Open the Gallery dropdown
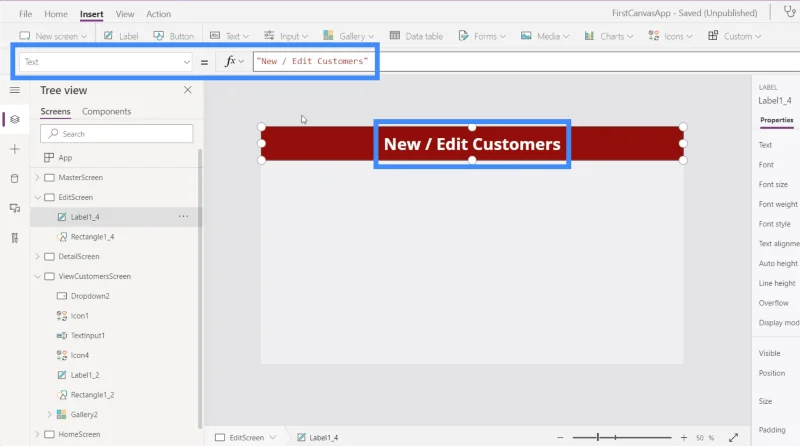This screenshot has width=800, height=446. 348,36
